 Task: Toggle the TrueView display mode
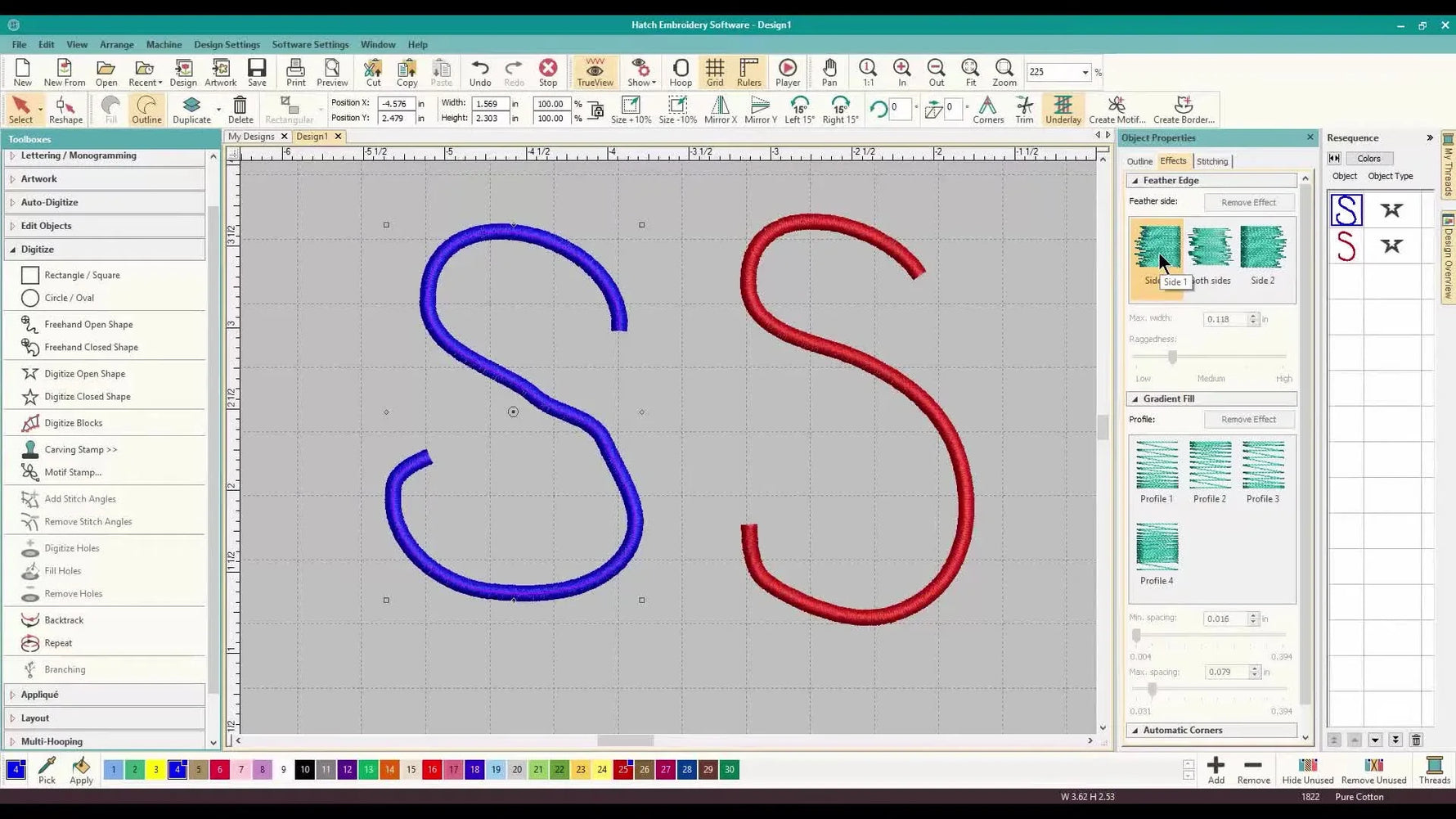pos(595,72)
